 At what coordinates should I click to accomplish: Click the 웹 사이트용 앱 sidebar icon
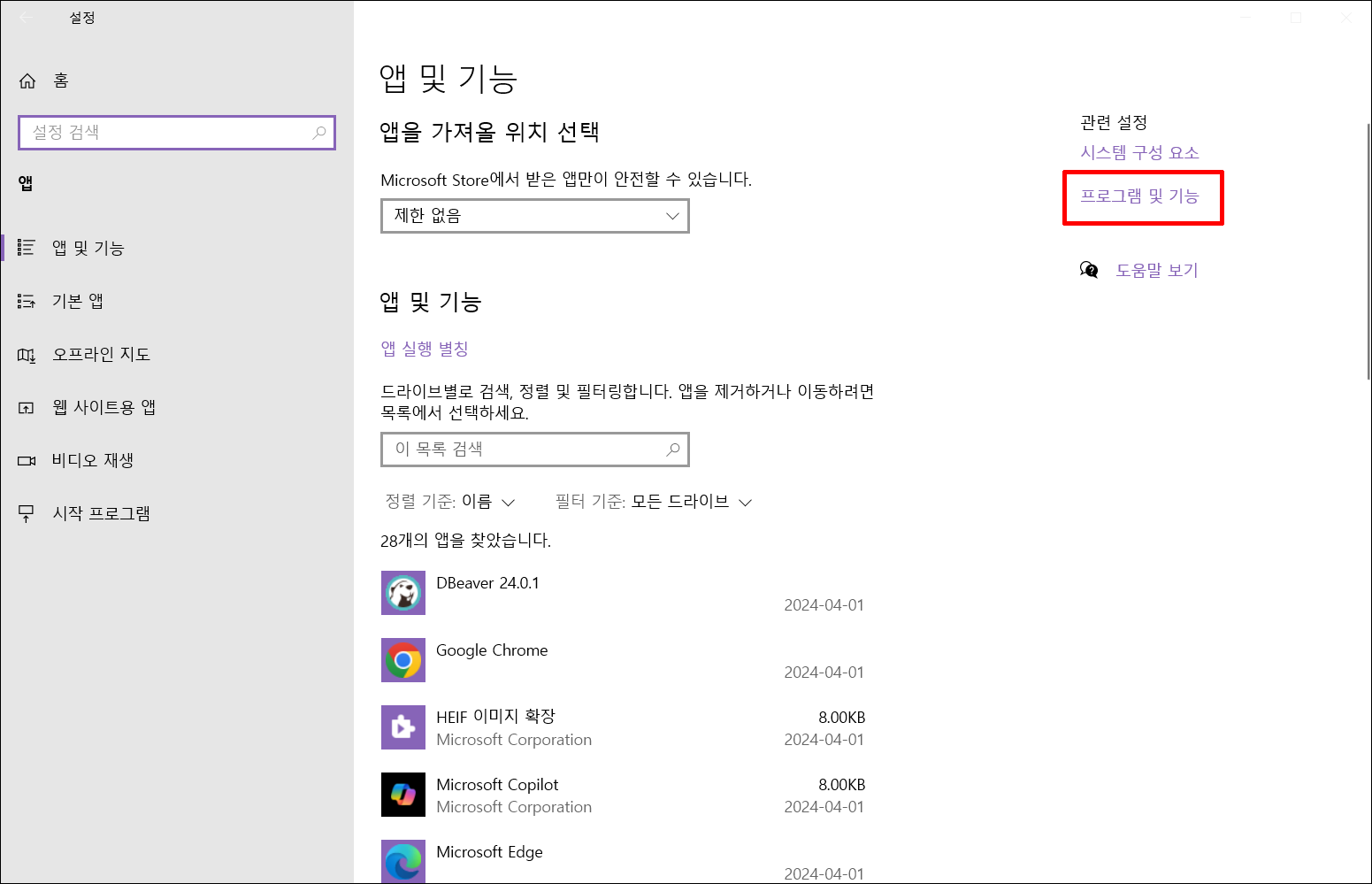click(27, 408)
